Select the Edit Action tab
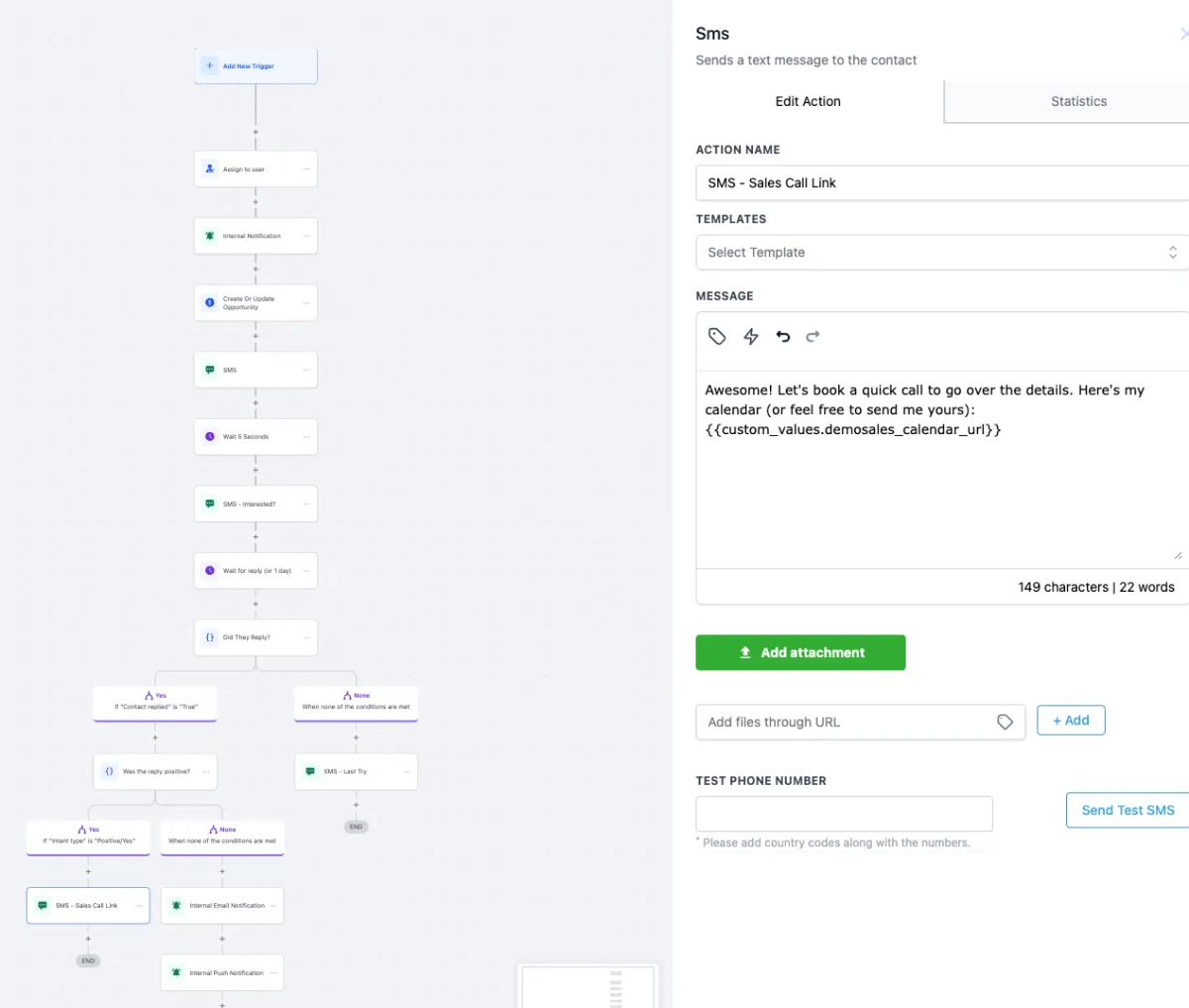 (x=808, y=101)
